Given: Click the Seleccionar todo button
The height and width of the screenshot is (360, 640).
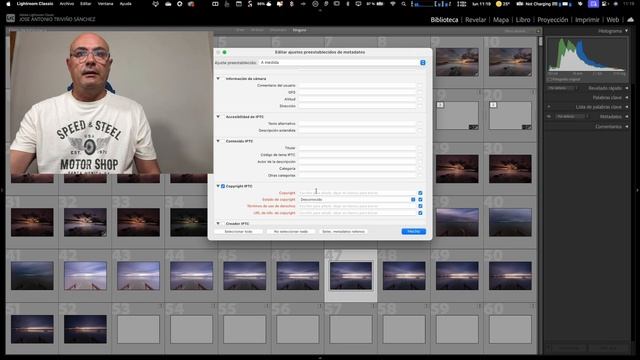Looking at the screenshot, I should 238,231.
